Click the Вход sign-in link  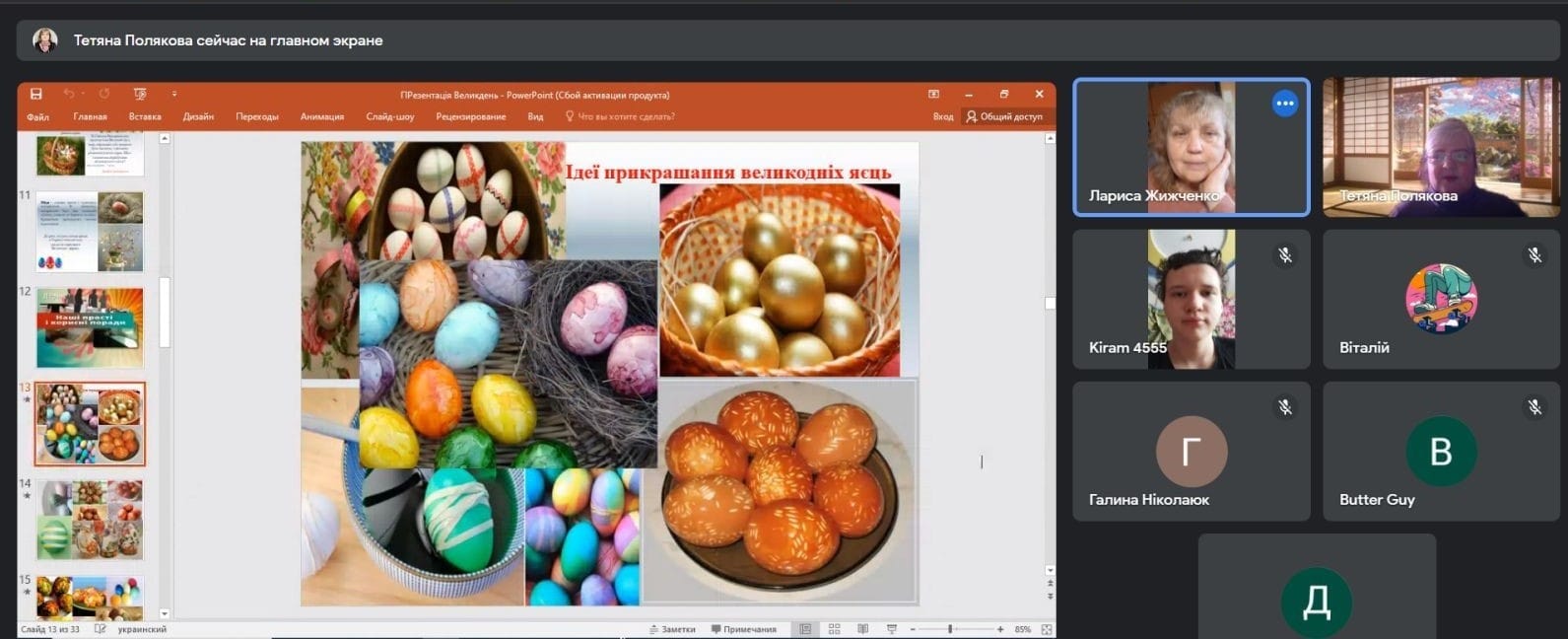pos(943,116)
